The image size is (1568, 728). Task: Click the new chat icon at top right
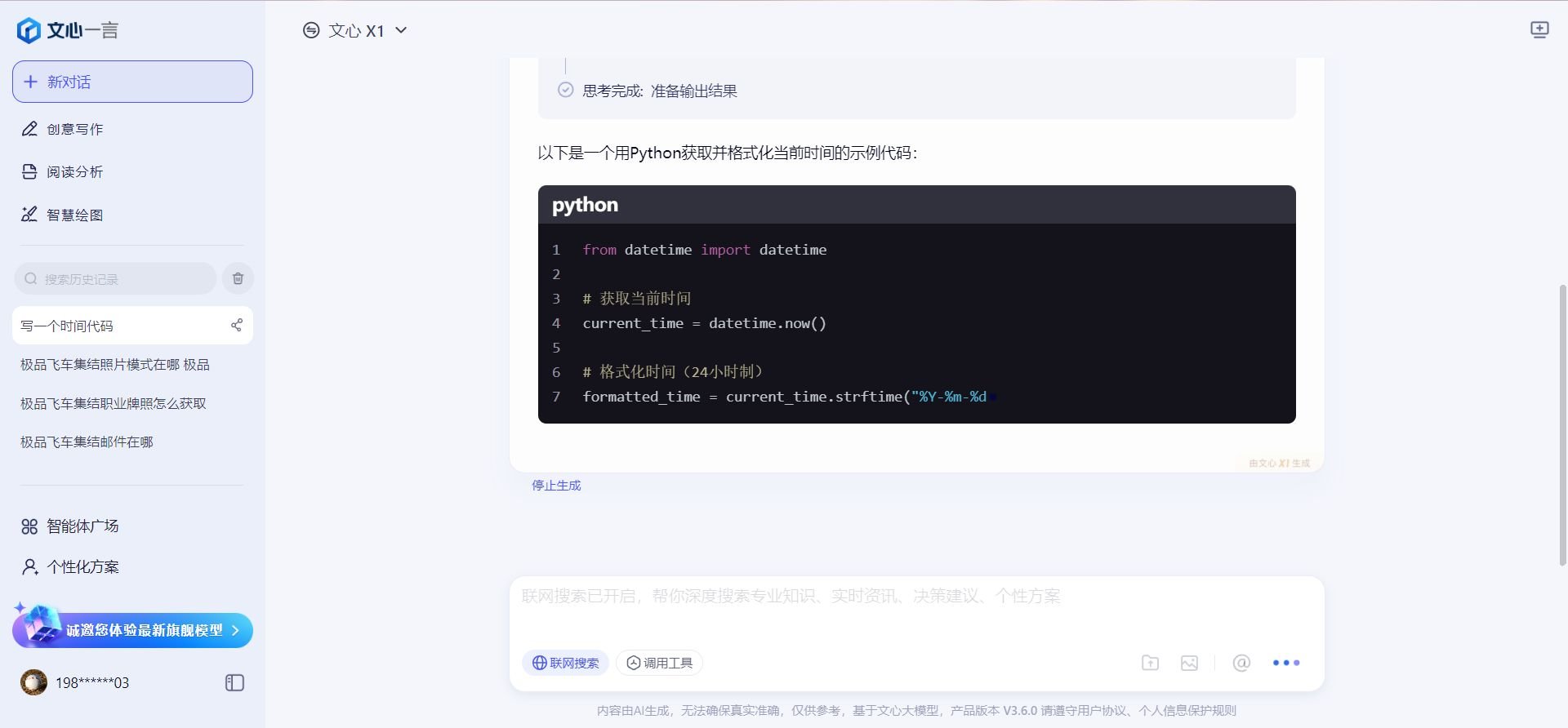click(1539, 30)
